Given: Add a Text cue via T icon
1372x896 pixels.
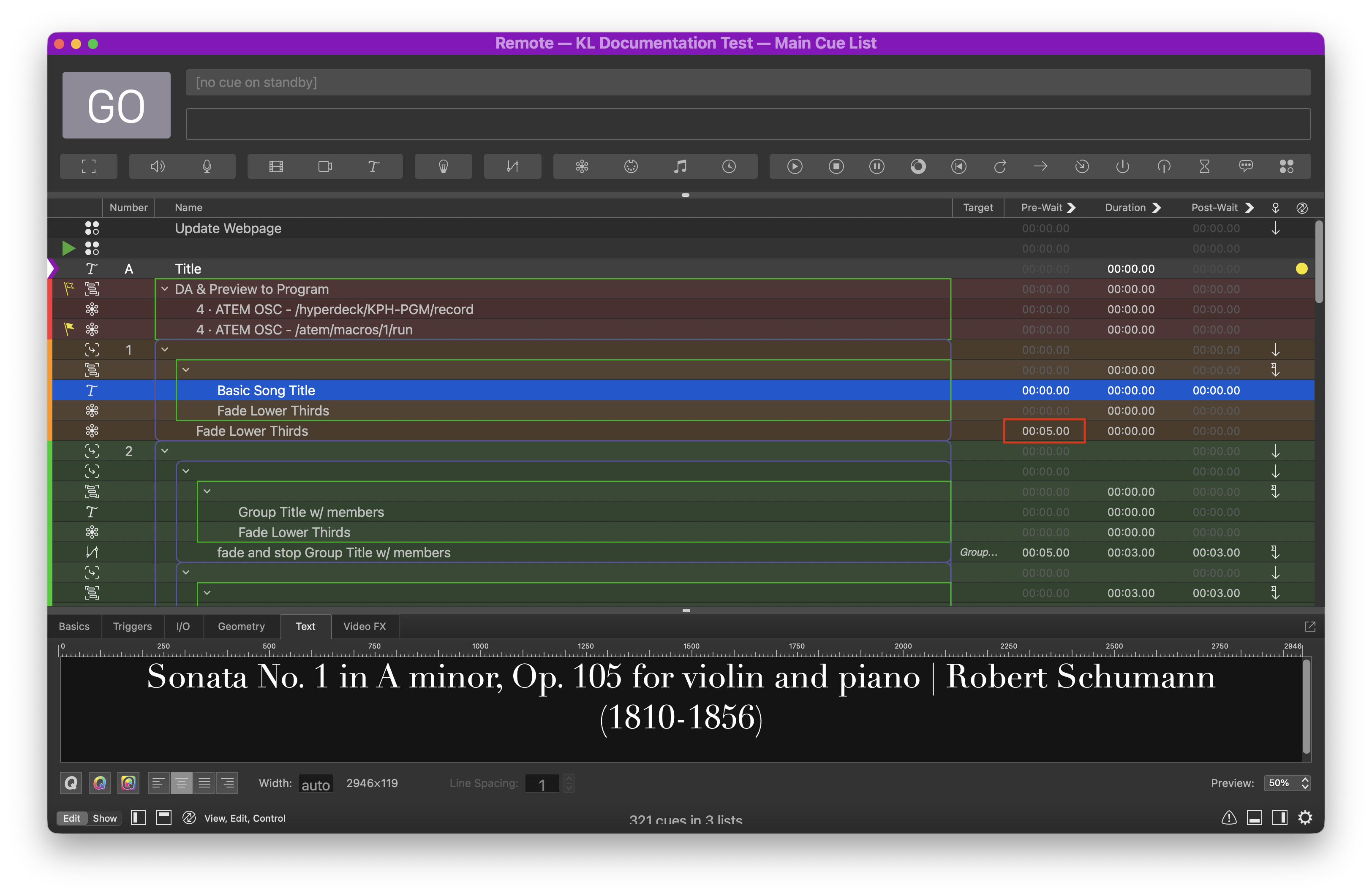Looking at the screenshot, I should [x=373, y=166].
